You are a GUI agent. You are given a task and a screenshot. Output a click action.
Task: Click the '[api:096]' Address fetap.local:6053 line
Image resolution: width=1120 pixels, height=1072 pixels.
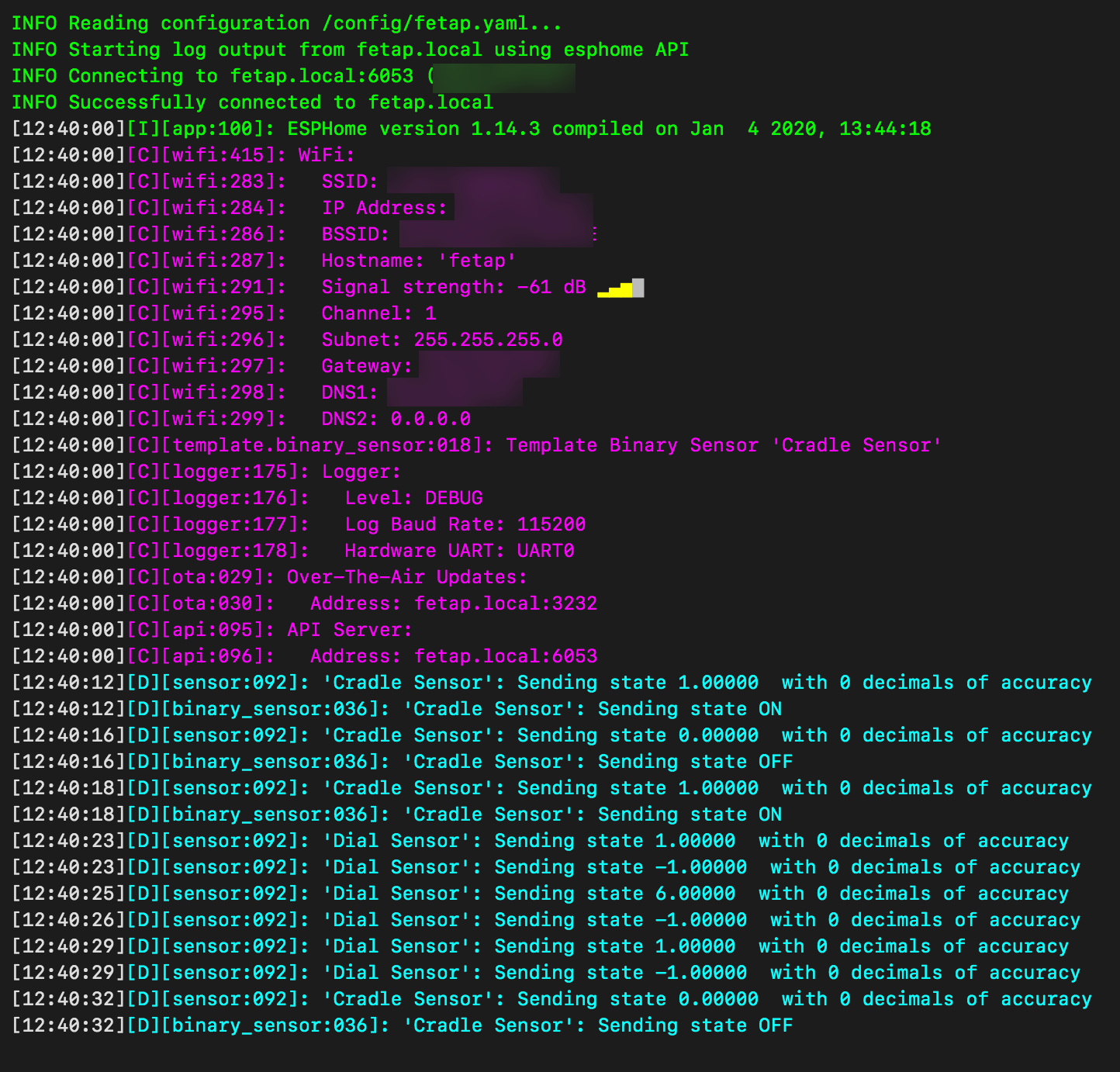[305, 656]
